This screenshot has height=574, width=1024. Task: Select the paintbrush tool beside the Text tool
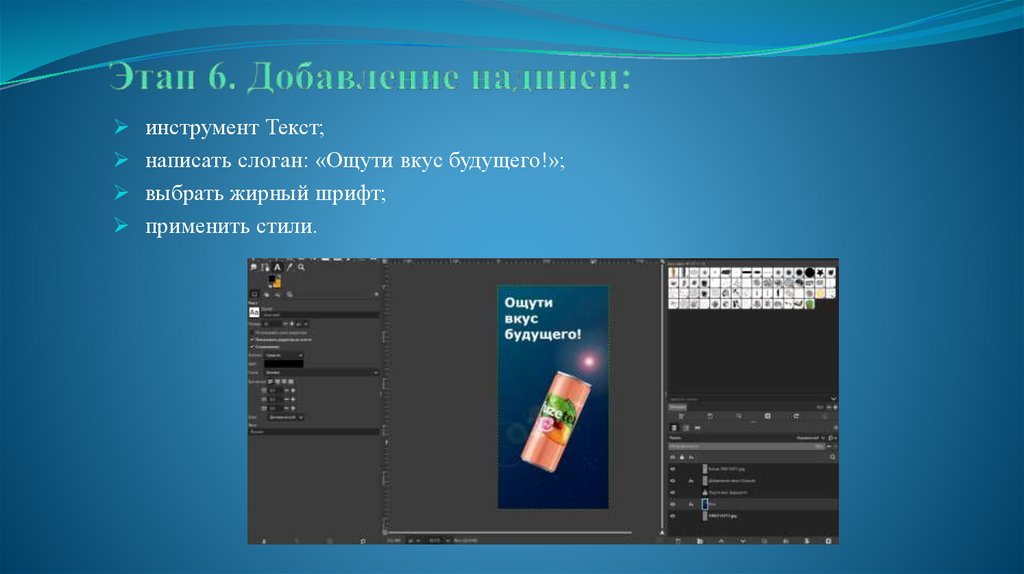click(289, 267)
